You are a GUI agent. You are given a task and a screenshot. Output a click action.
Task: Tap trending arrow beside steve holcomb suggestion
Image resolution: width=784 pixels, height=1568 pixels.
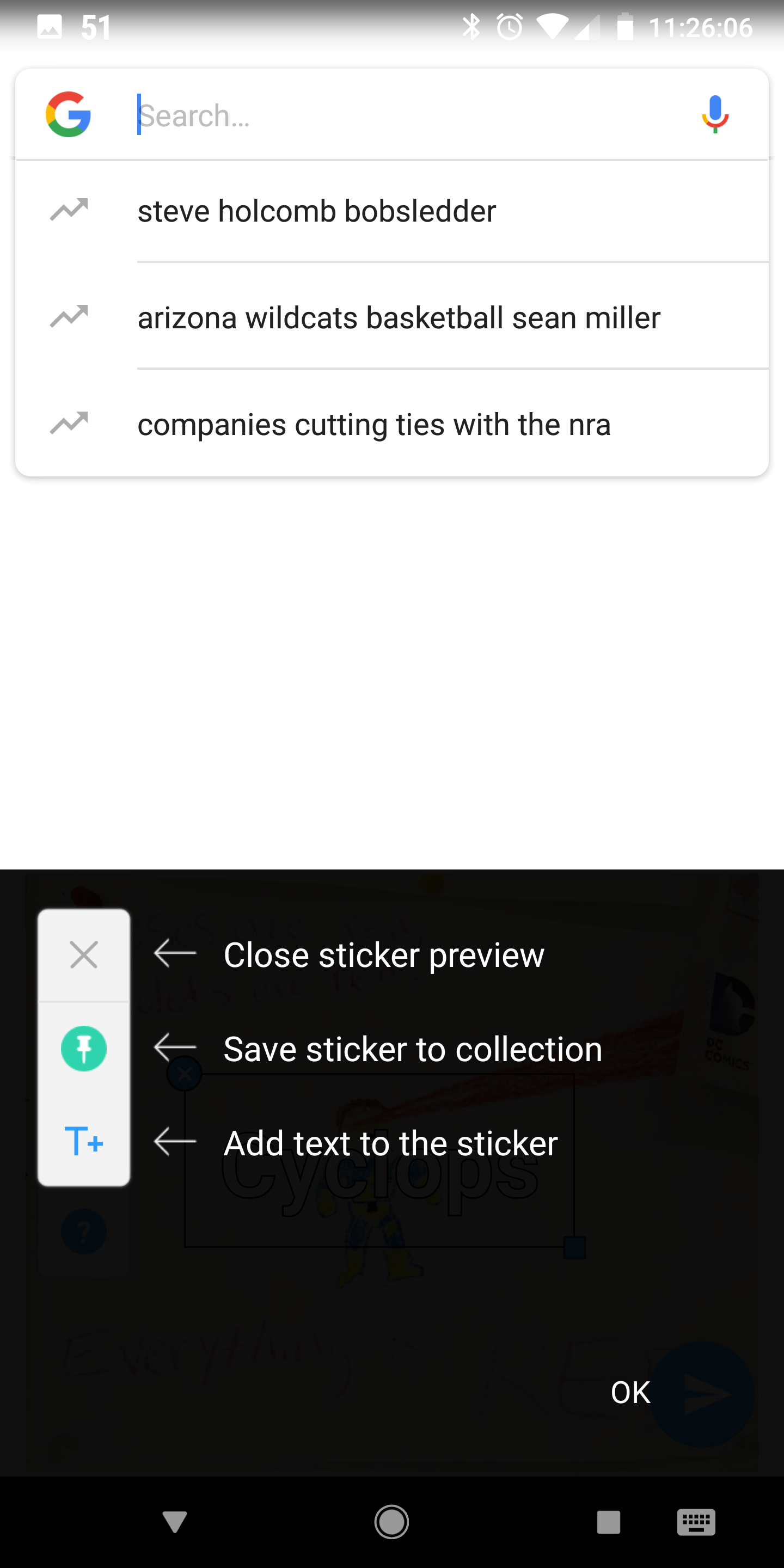pos(69,210)
